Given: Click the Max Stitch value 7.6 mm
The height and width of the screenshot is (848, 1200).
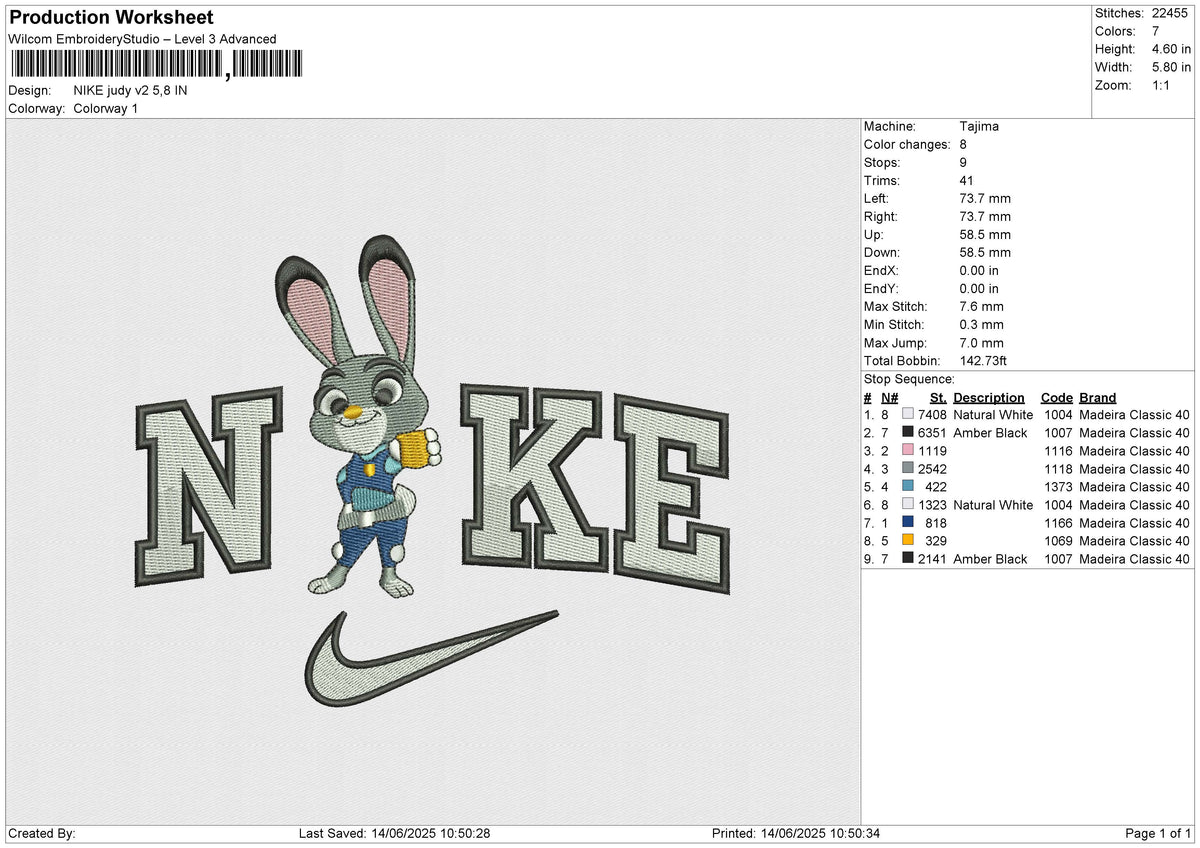Looking at the screenshot, I should coord(981,306).
